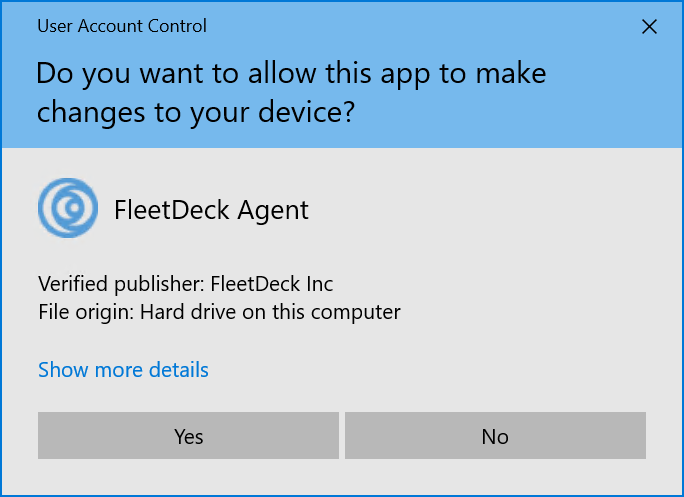Click the word "Agent" in the app name
Viewport: 684px width, 497px height.
[x=273, y=210]
